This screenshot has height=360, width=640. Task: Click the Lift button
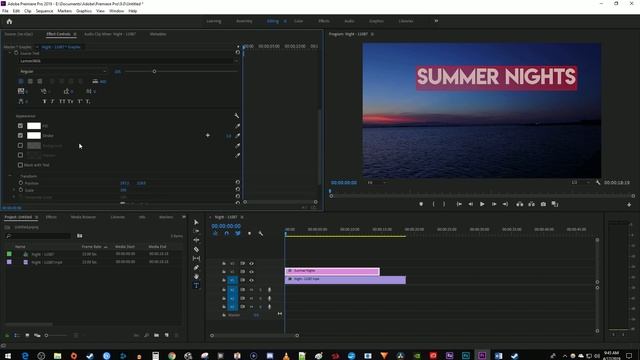(x=520, y=204)
